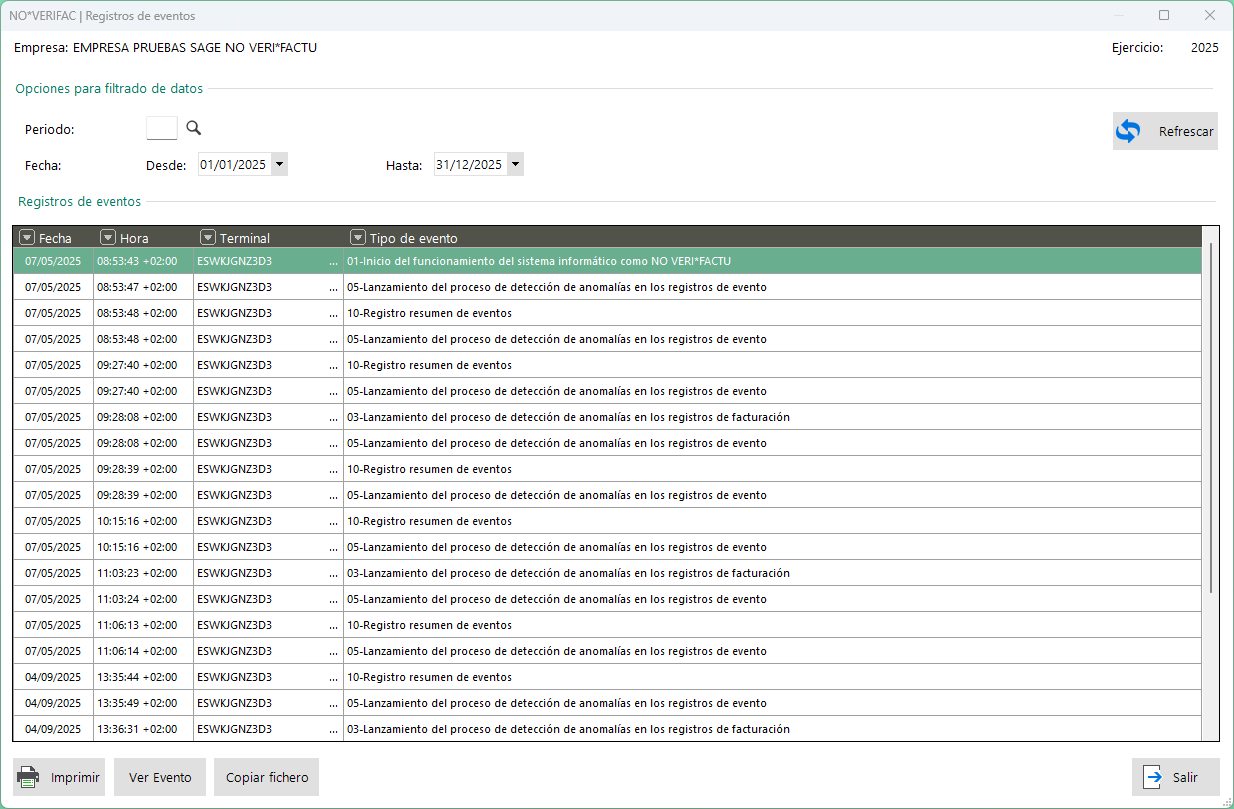Click the Hasta date field 31/12/2025
The height and width of the screenshot is (809, 1234).
pyautogui.click(x=470, y=165)
